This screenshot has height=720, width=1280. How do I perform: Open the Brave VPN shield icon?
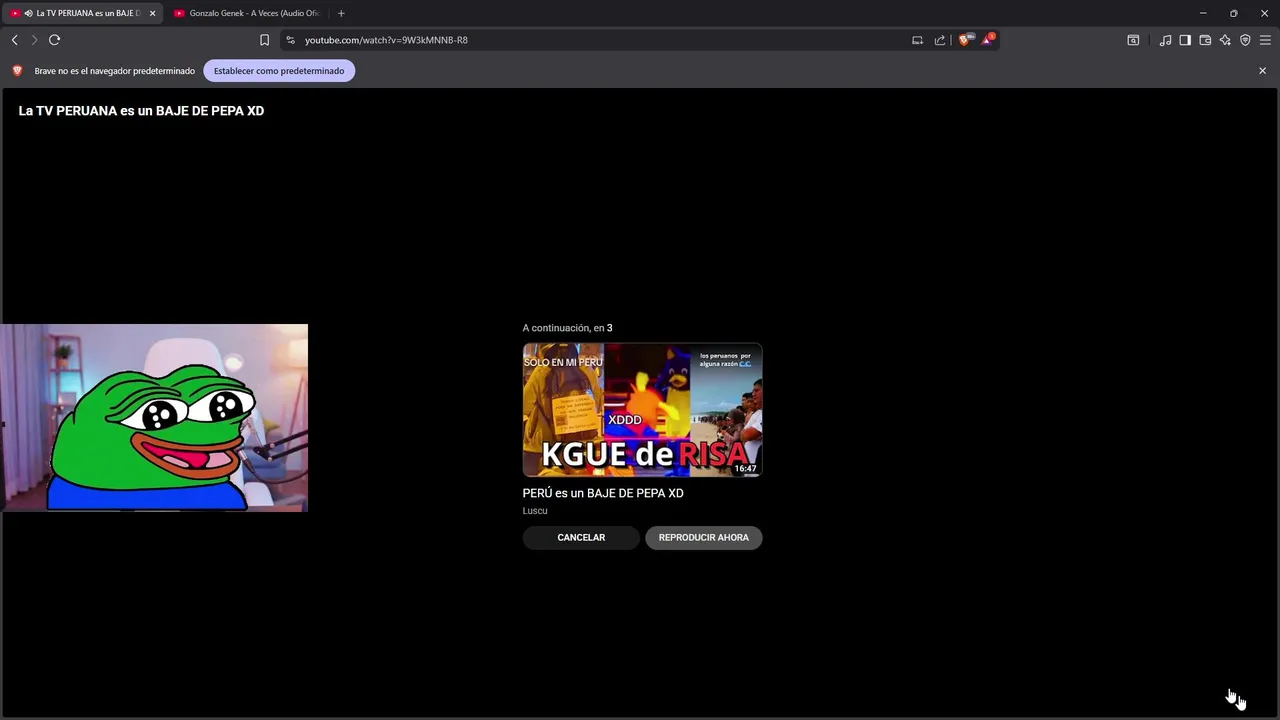[1245, 40]
